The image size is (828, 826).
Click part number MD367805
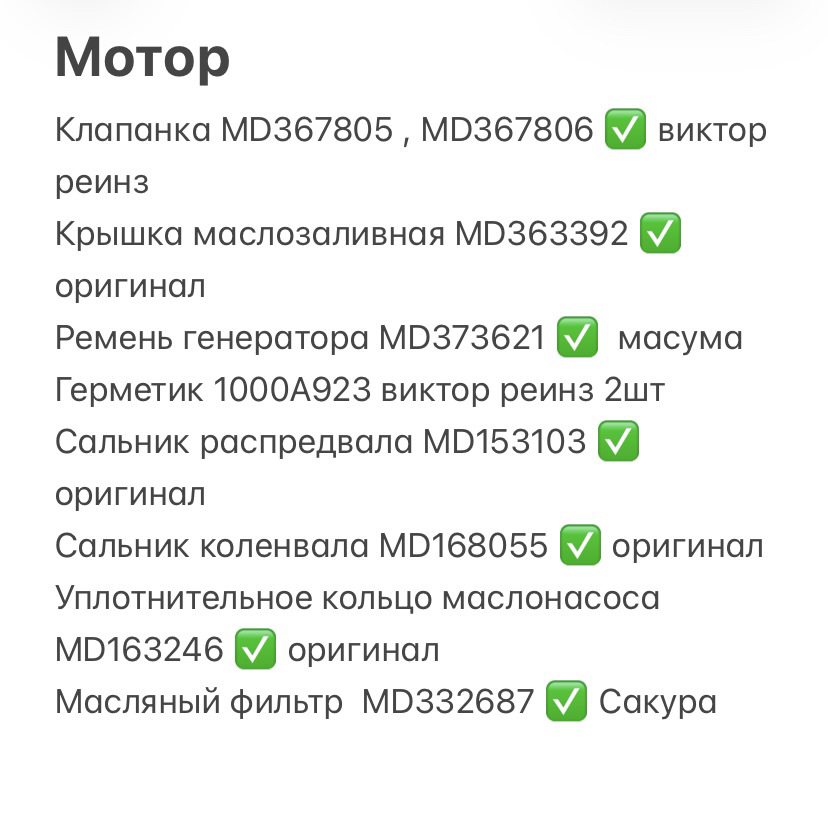point(307,131)
